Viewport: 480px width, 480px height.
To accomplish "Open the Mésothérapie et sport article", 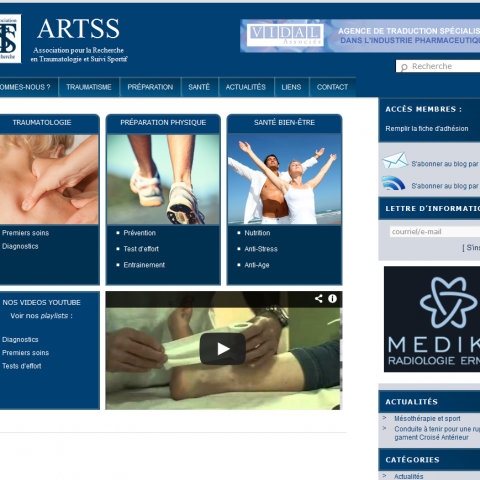I will 427,418.
